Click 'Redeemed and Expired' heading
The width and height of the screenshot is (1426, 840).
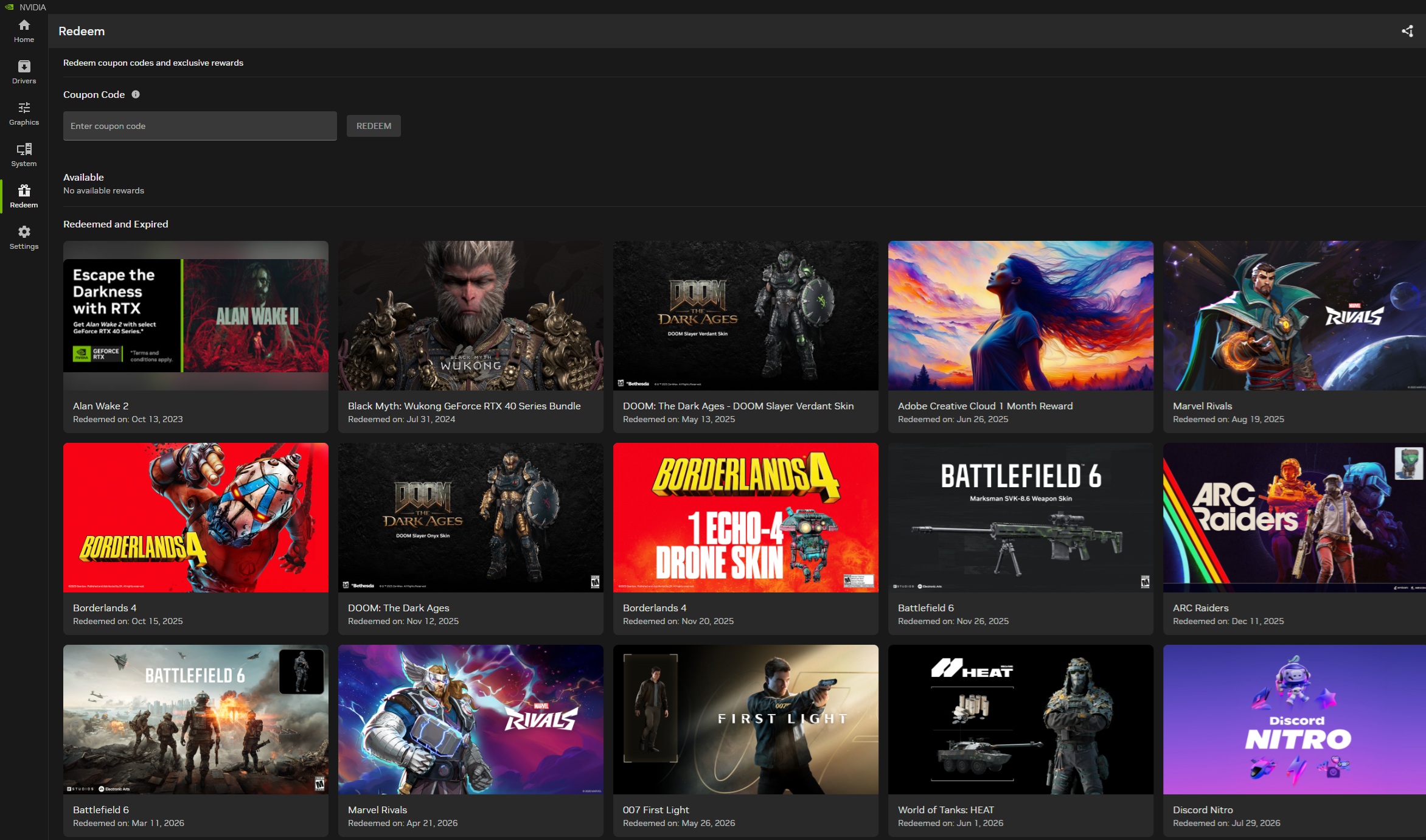[x=116, y=224]
